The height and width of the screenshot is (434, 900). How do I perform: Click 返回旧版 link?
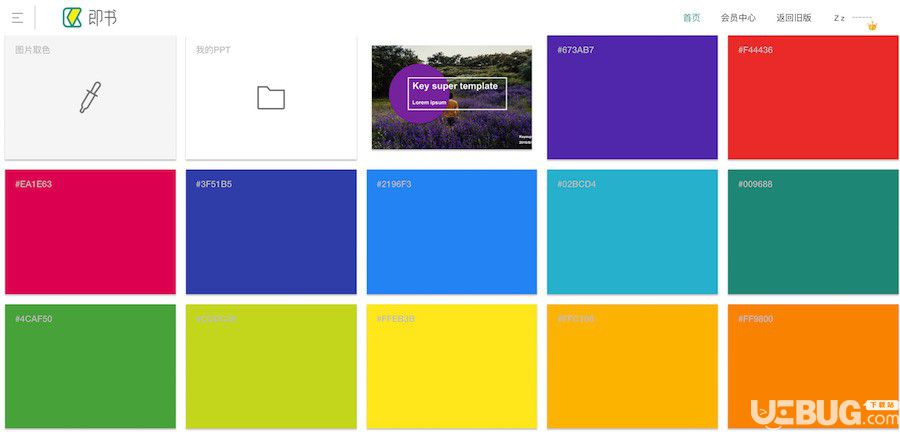(794, 18)
